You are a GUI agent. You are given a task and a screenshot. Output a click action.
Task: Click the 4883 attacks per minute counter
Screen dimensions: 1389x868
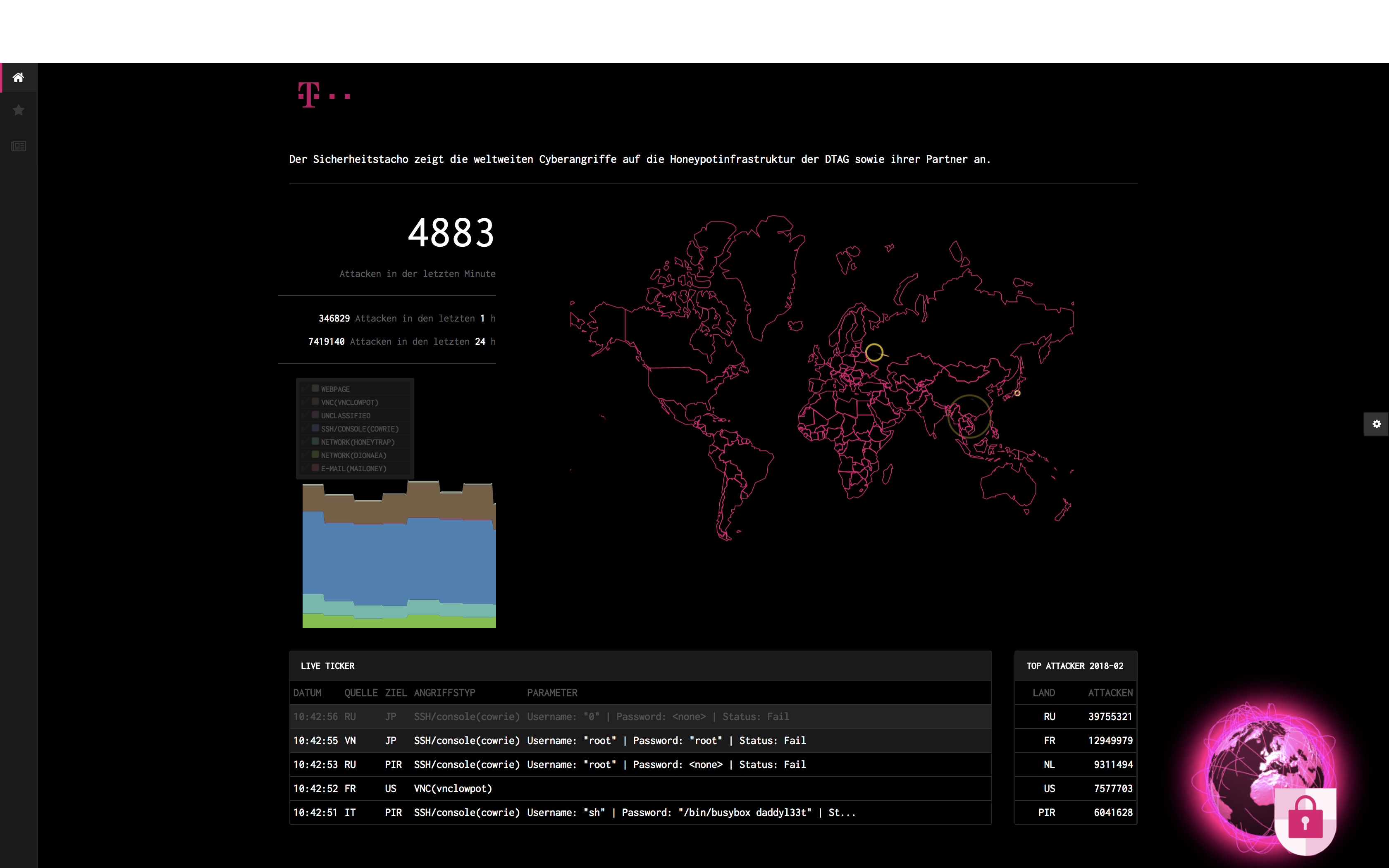451,233
